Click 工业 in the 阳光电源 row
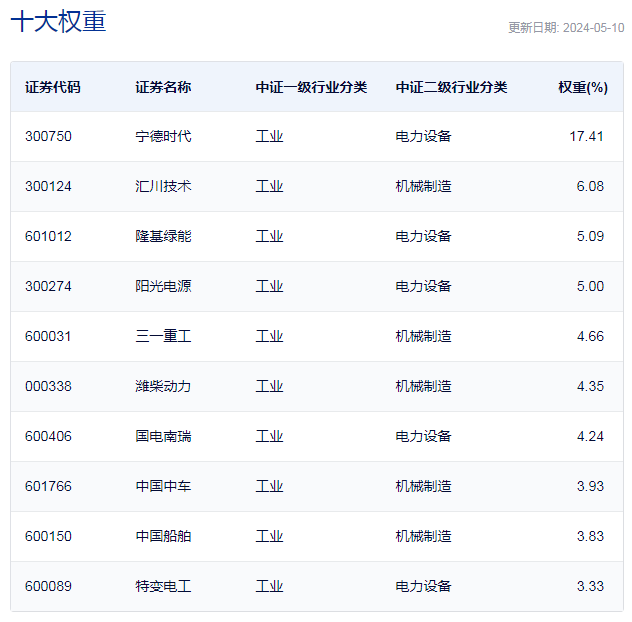Image resolution: width=632 pixels, height=622 pixels. coord(269,286)
